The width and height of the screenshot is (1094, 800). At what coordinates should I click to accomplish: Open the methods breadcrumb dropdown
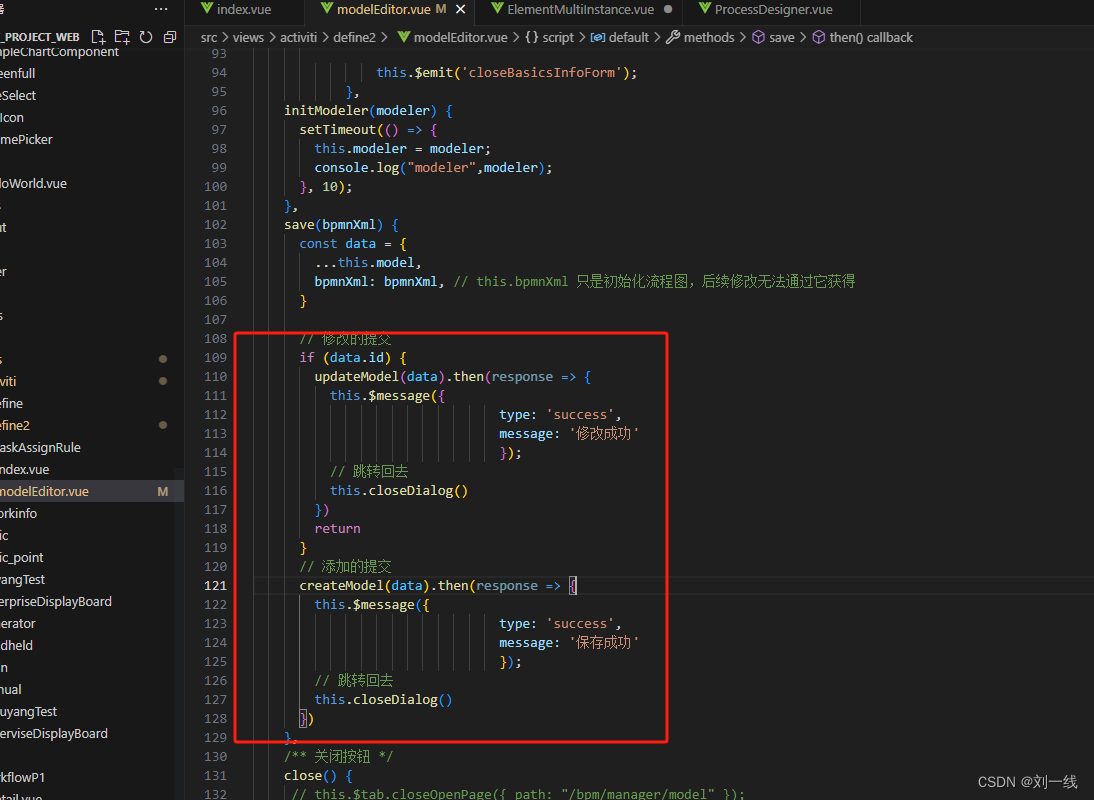[709, 37]
